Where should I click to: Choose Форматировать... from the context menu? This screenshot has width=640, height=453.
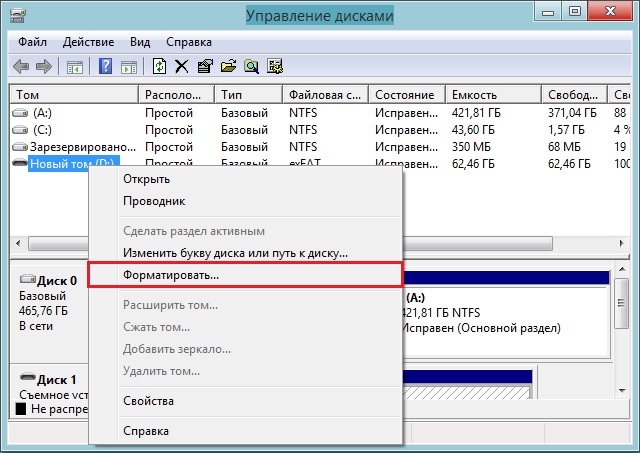(x=170, y=275)
